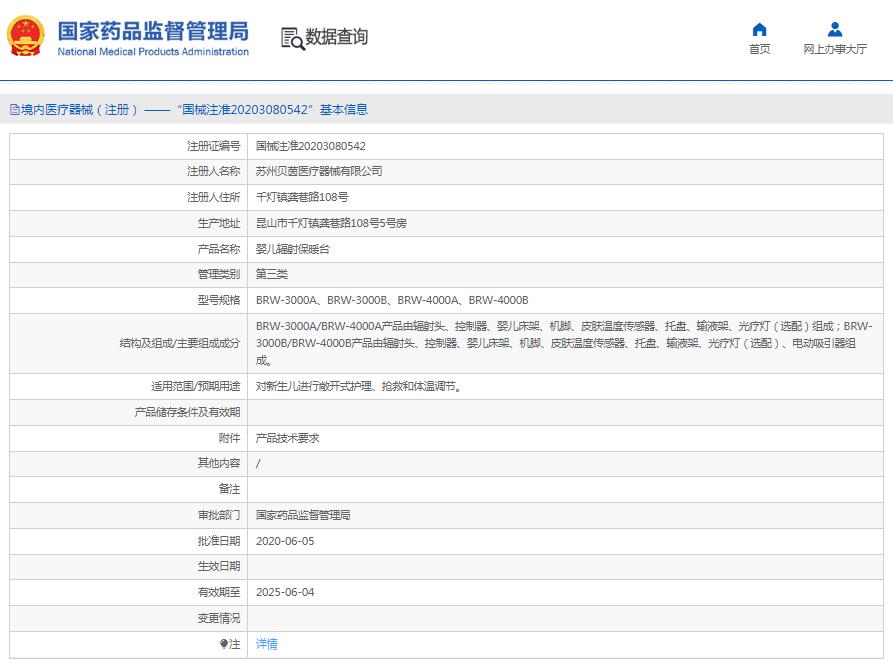Image resolution: width=893 pixels, height=664 pixels.
Task: Select address 千灯镇龚巷路108号
Action: [x=302, y=197]
